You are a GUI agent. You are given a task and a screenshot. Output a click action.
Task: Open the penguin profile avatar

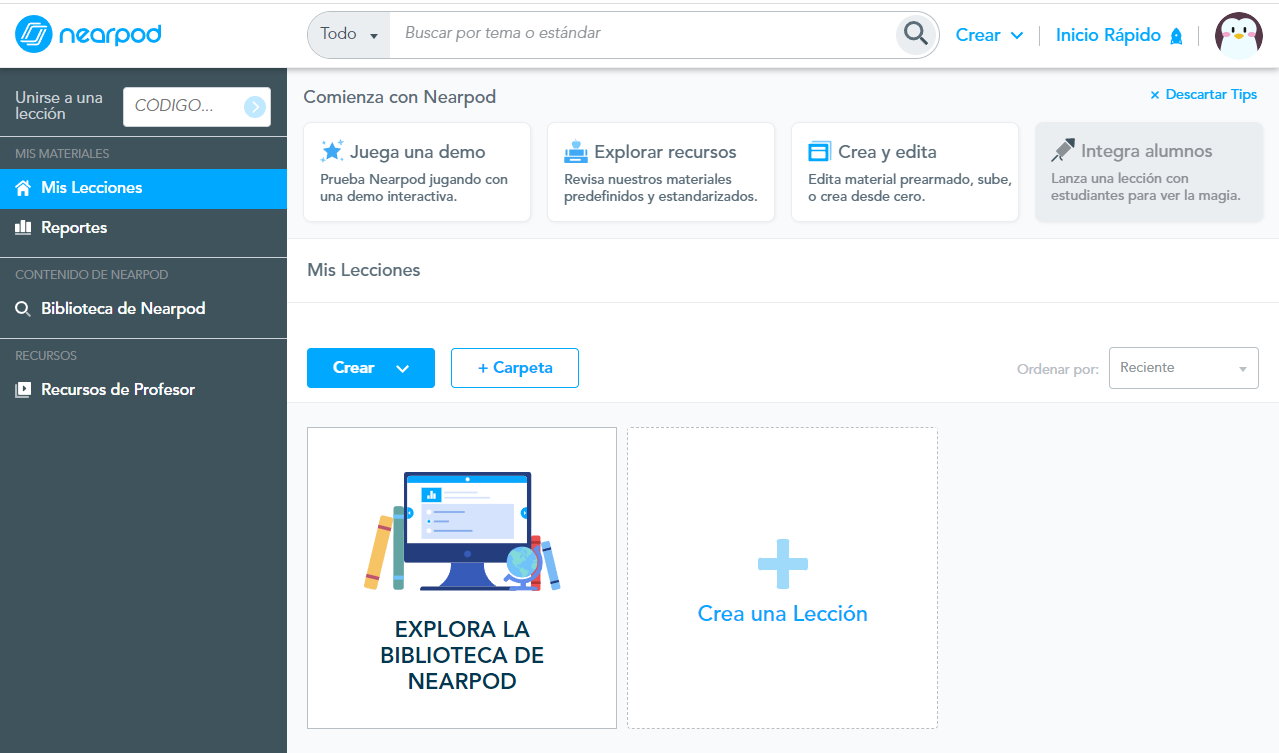pos(1238,36)
